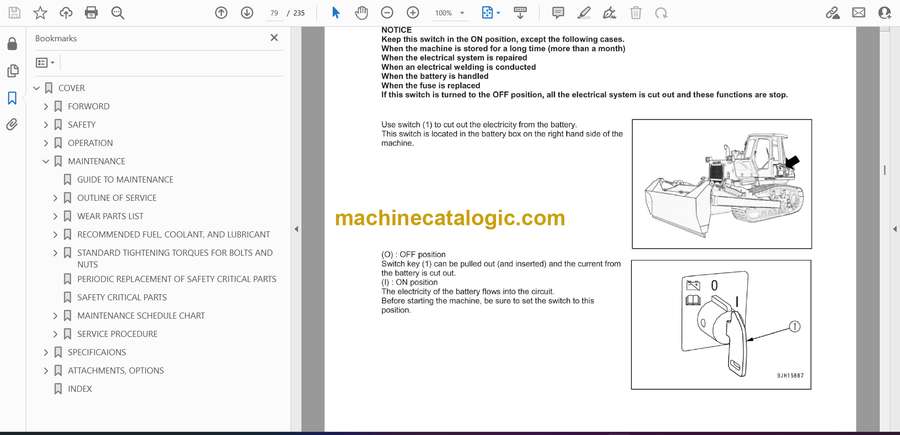Open SAFETY CRITICAL PARTS bookmark
The image size is (900, 435).
click(x=122, y=297)
